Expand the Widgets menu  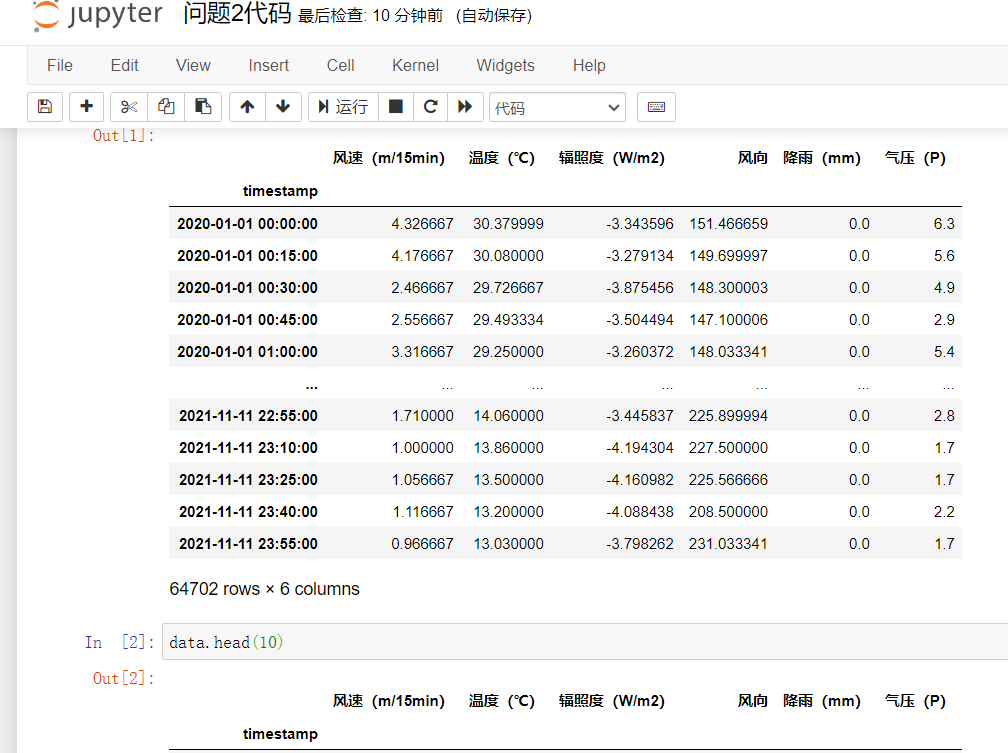tap(505, 65)
